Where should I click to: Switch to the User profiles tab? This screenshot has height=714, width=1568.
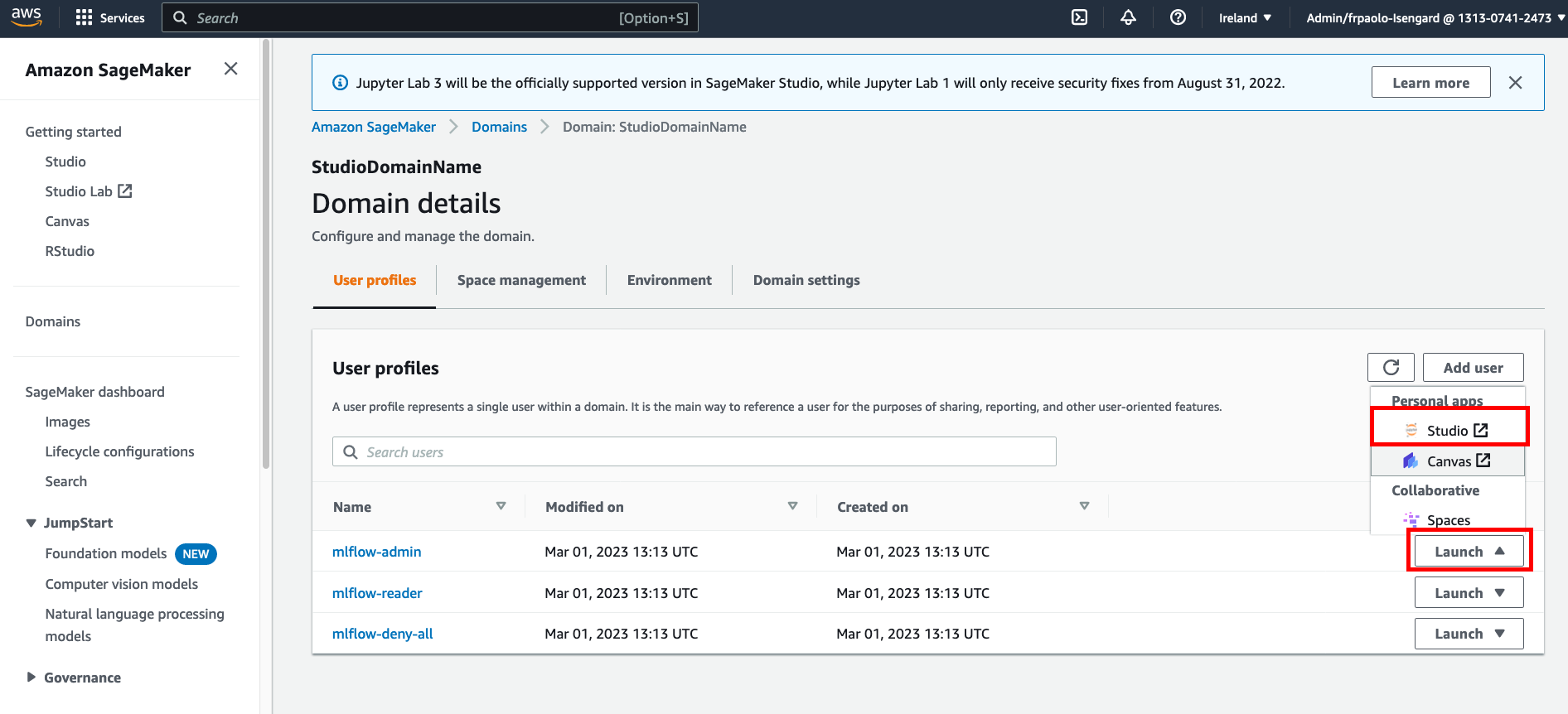tap(375, 280)
